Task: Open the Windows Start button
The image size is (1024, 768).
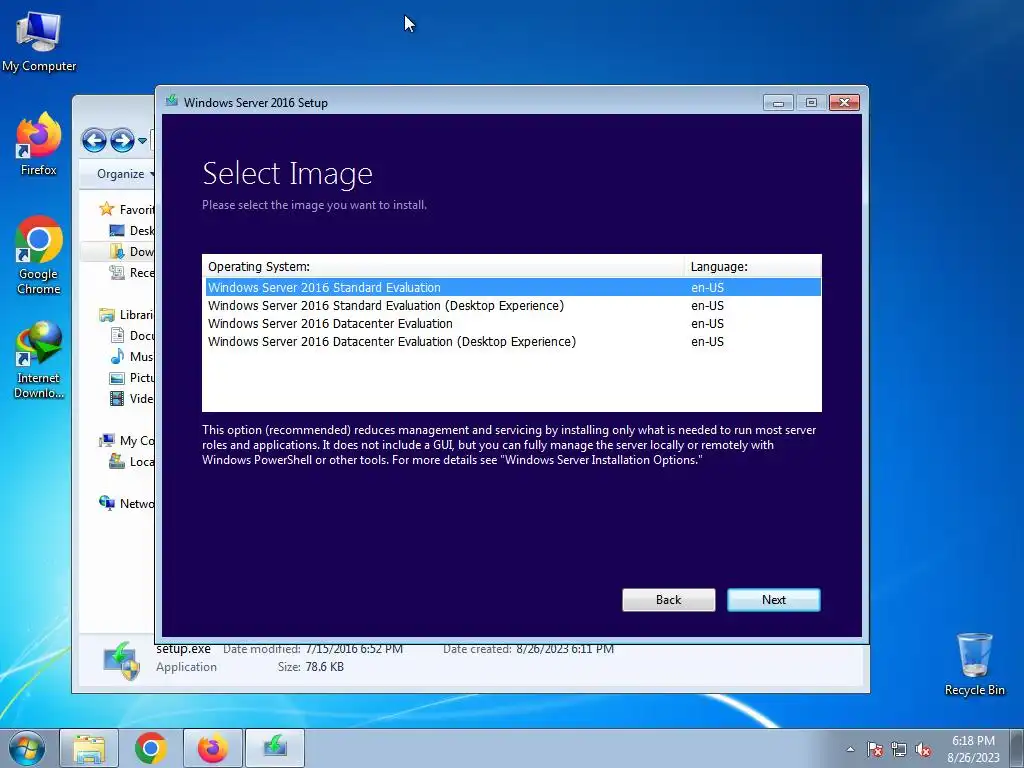Action: pyautogui.click(x=26, y=748)
